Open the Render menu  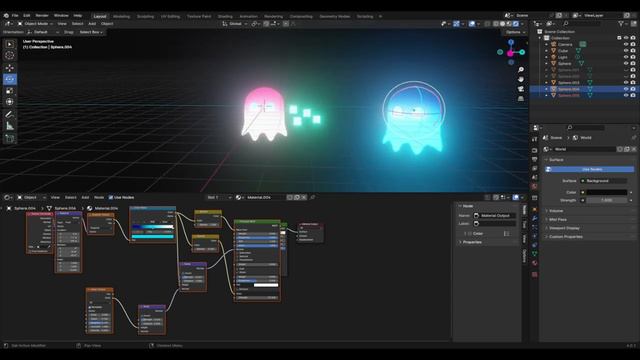pyautogui.click(x=42, y=16)
